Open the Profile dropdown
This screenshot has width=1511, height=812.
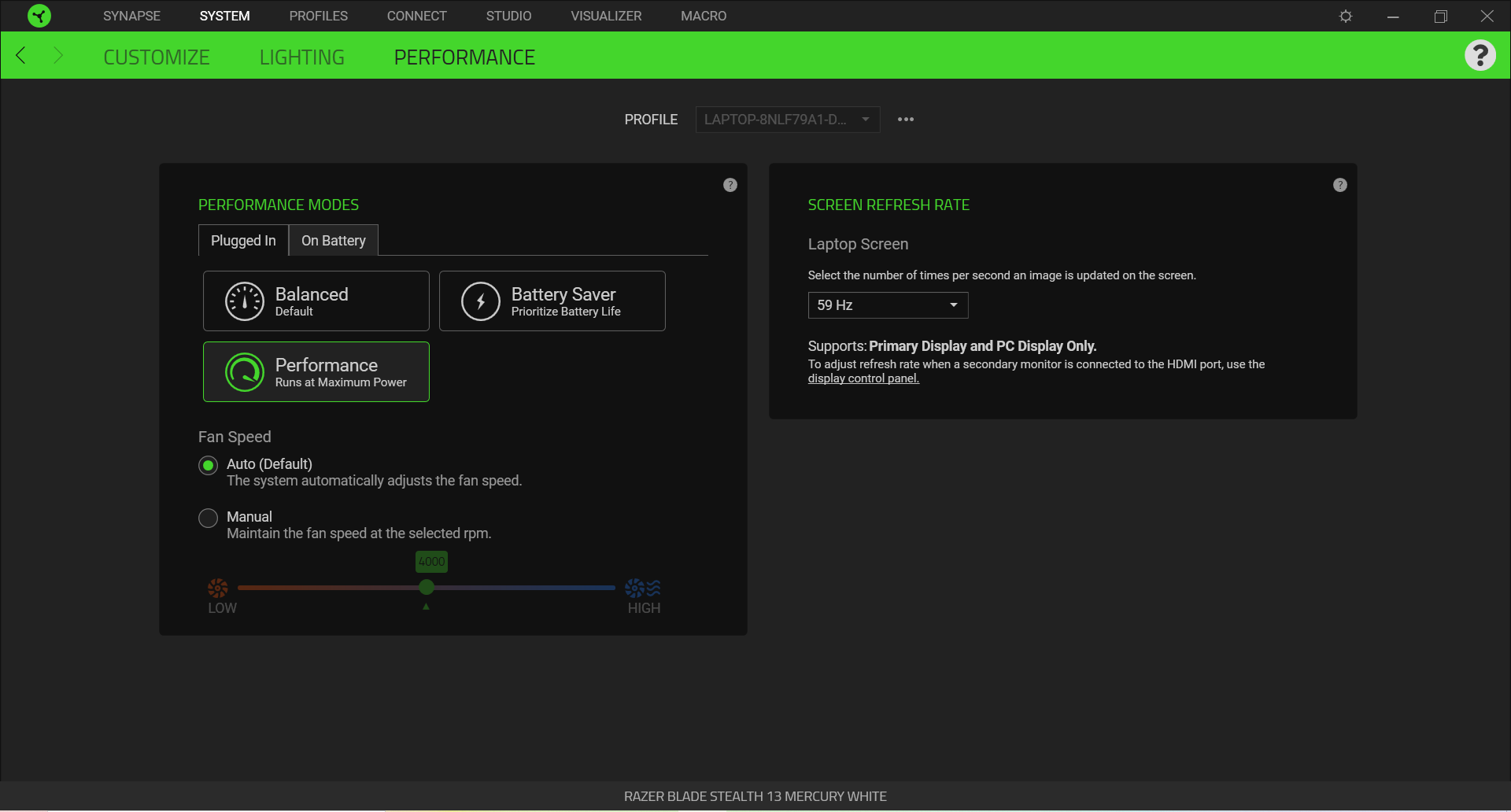click(788, 120)
